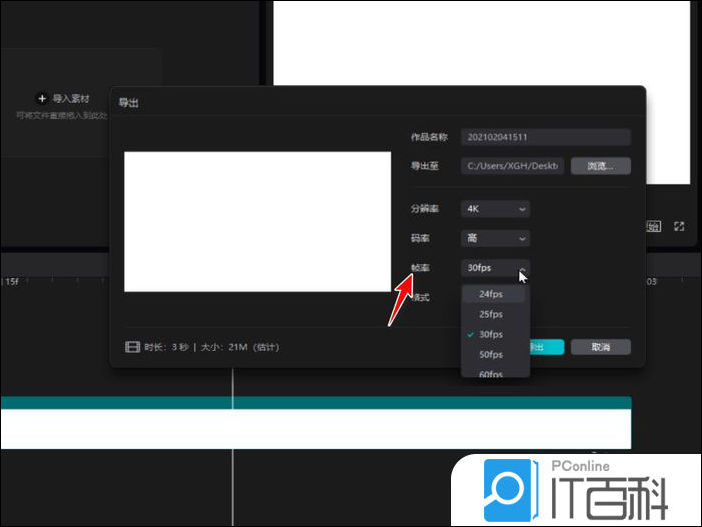The height and width of the screenshot is (527, 702).
Task: Click the plus icon to import media
Action: 42,98
